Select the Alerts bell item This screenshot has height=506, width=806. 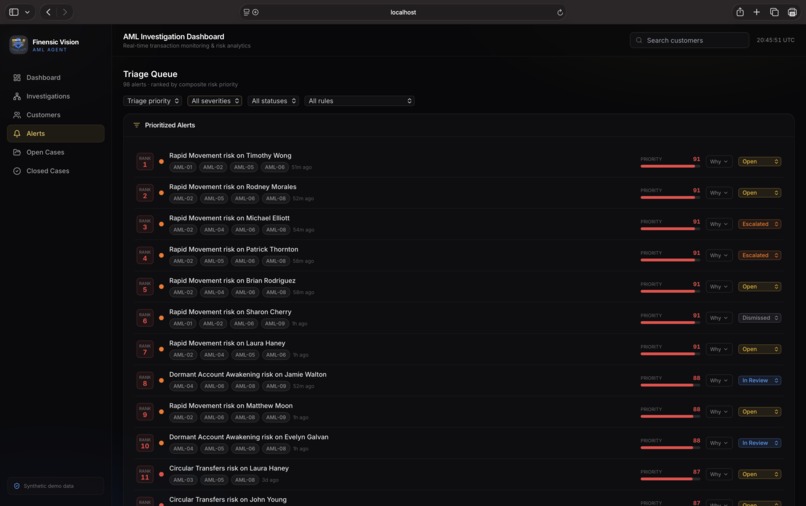tap(56, 134)
